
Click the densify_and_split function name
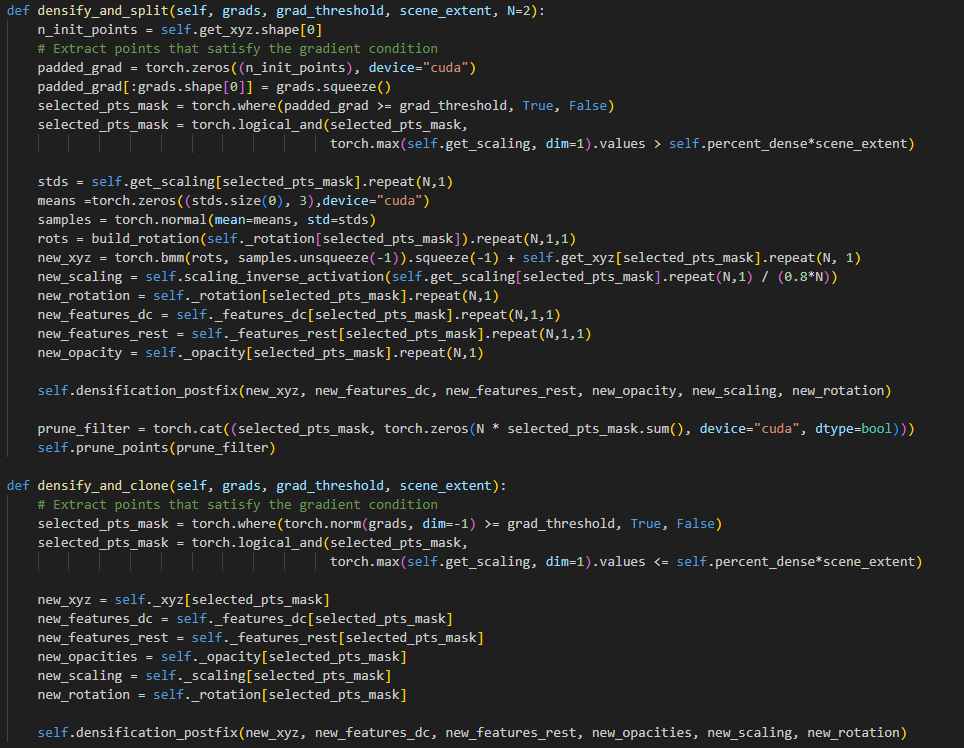point(103,10)
